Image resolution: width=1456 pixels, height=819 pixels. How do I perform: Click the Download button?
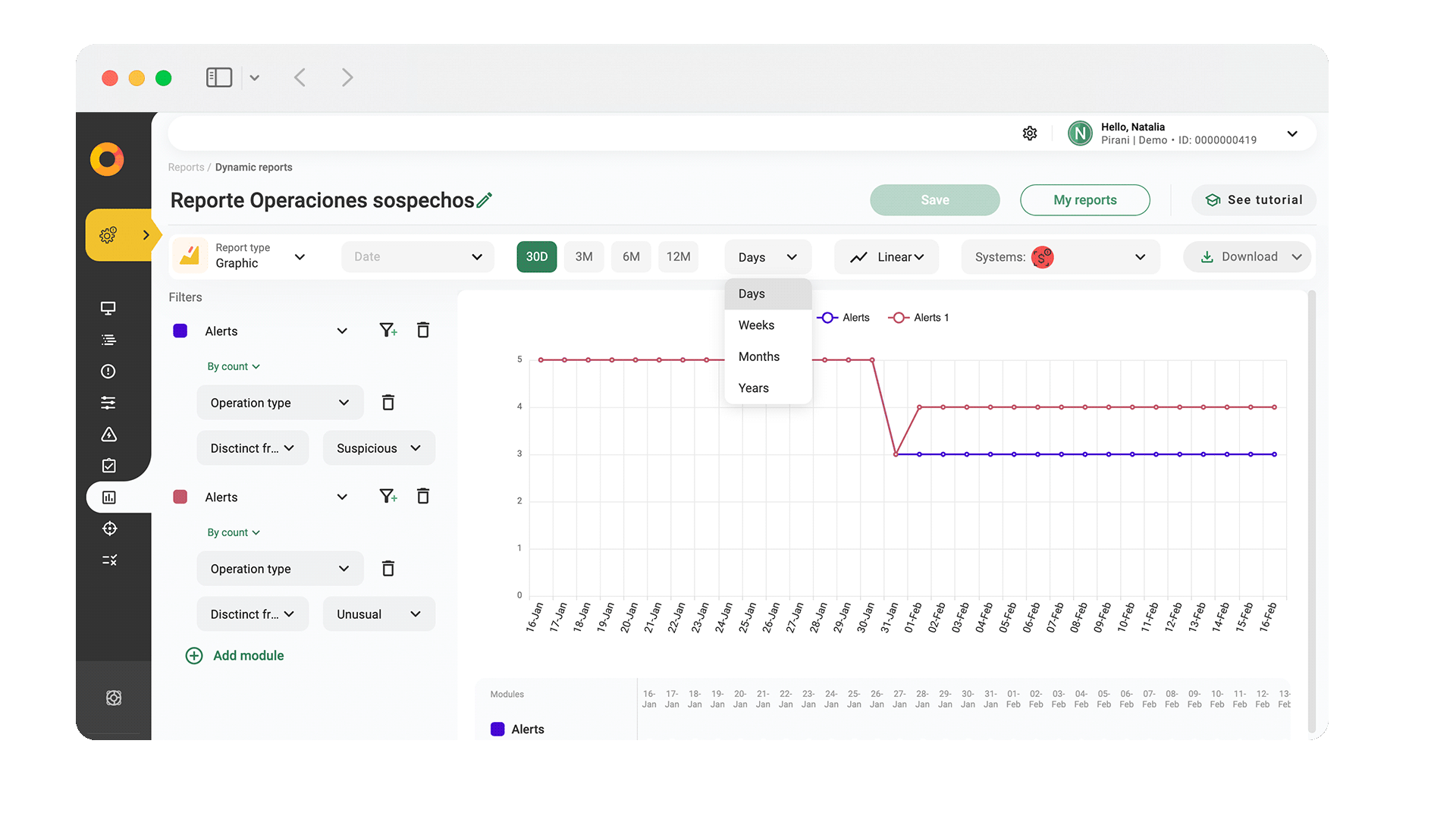[x=1246, y=256]
